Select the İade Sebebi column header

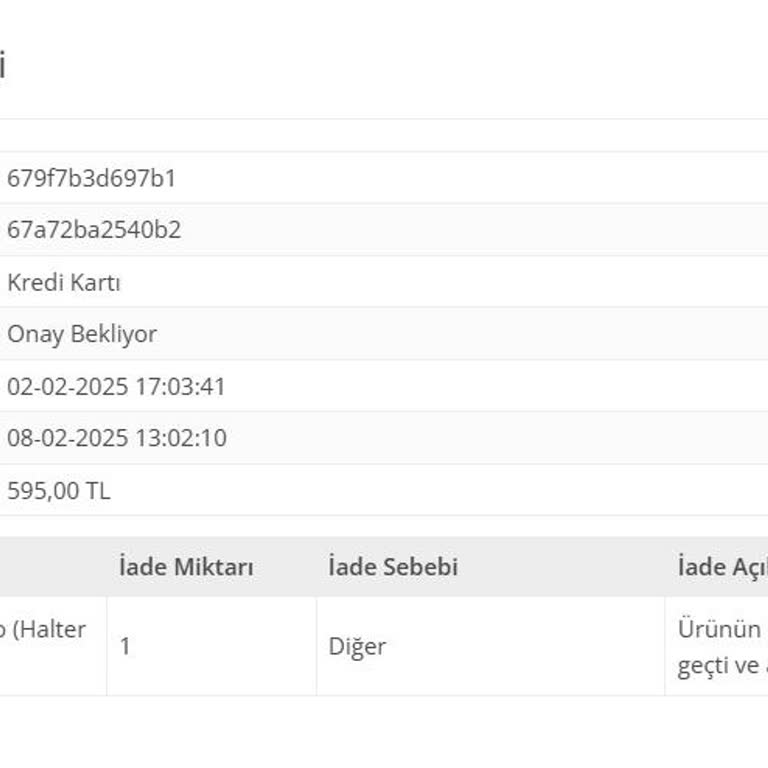click(393, 567)
